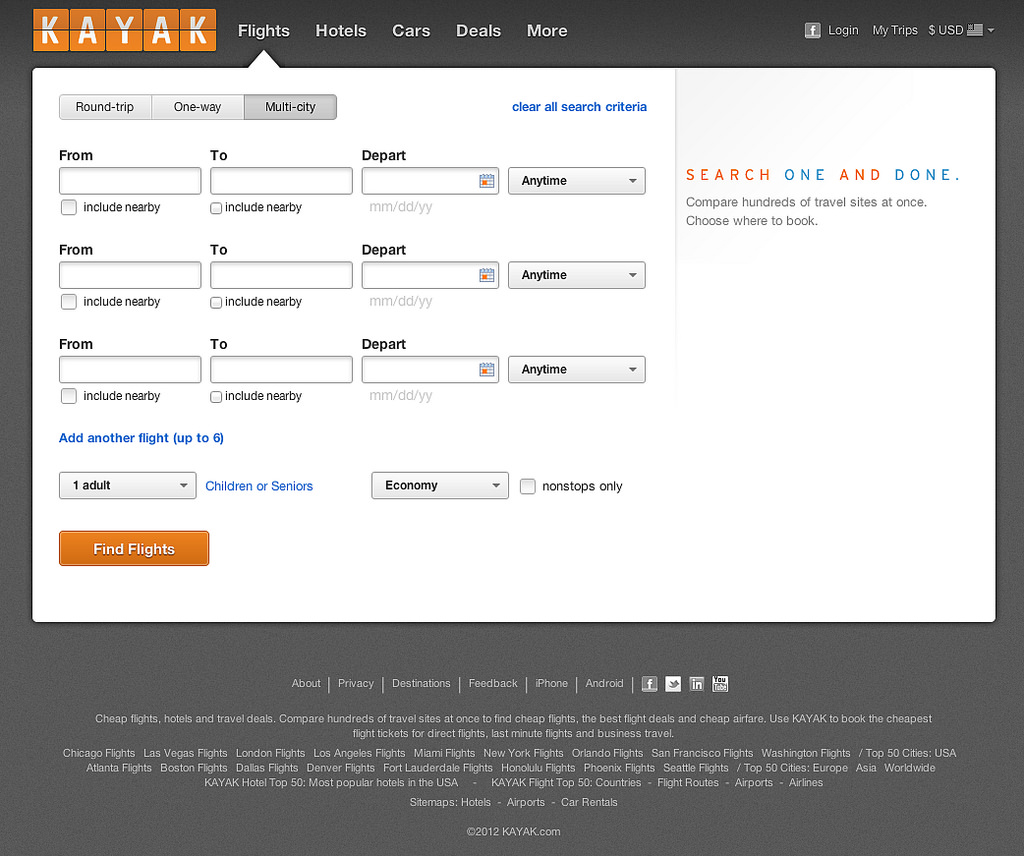Open the calendar picker for the first flight
This screenshot has width=1024, height=856.
tap(487, 181)
